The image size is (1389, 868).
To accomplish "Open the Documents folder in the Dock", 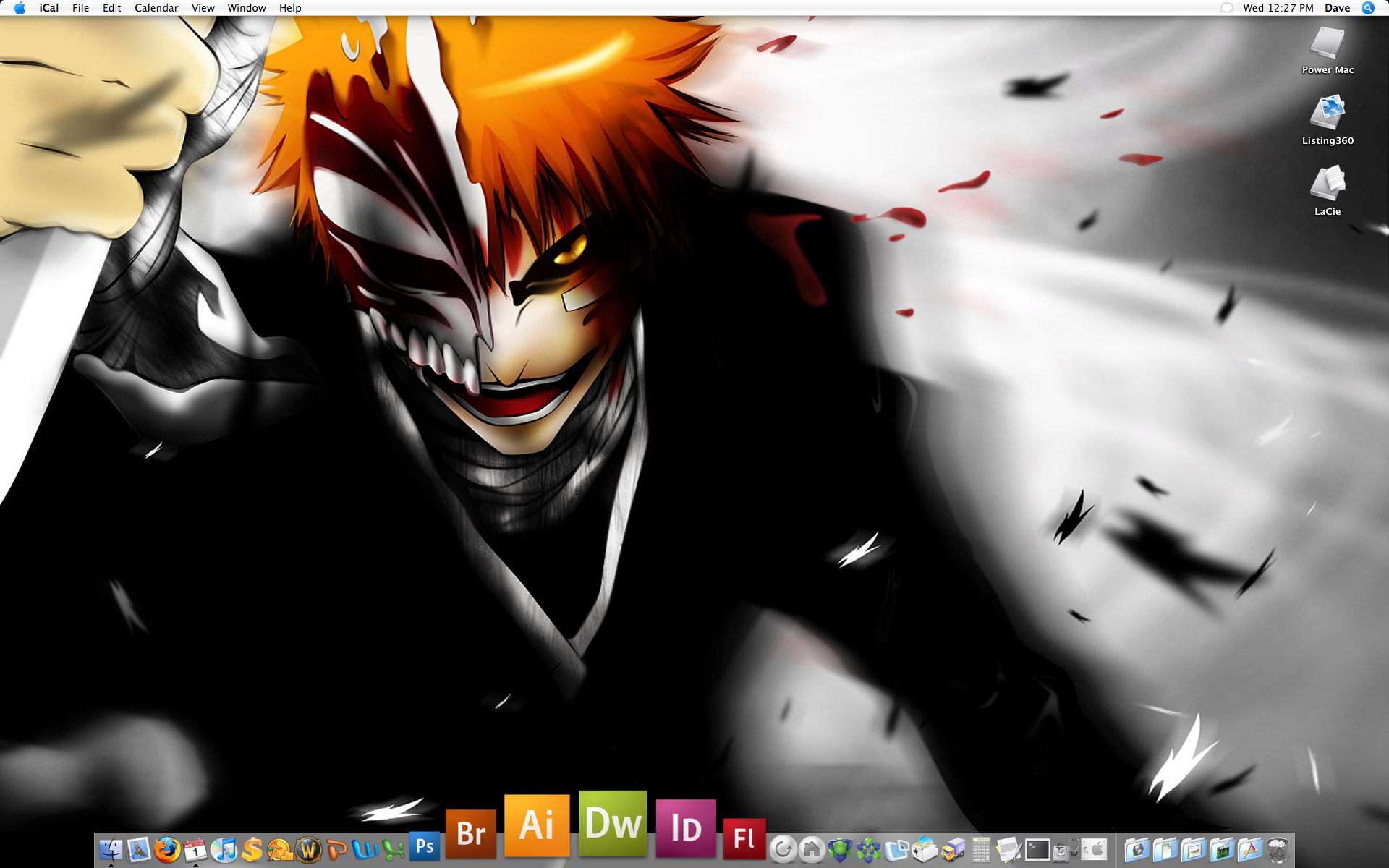I will coord(1165,850).
